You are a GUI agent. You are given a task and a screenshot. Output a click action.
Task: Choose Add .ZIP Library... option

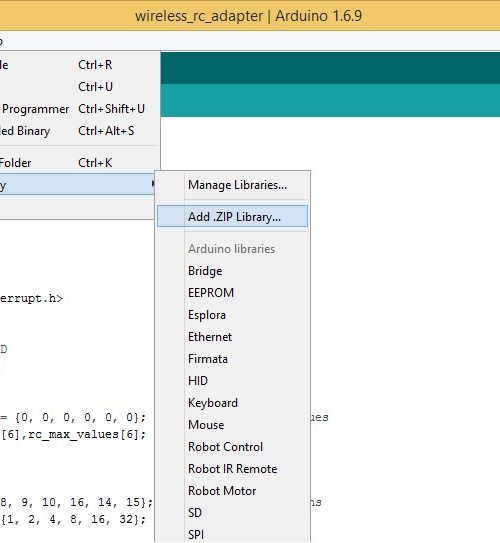coord(232,216)
